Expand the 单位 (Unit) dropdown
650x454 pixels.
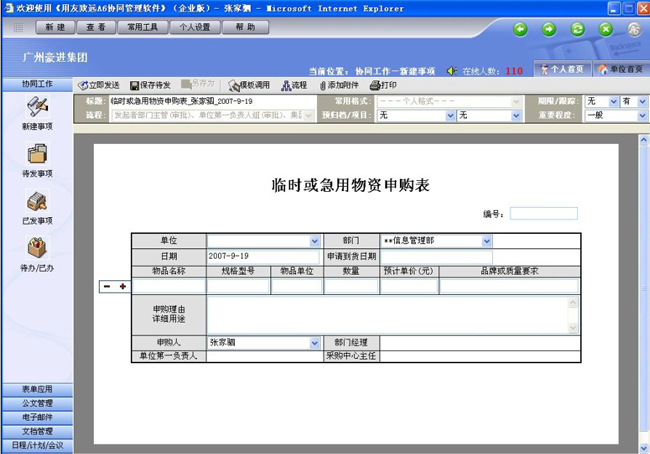pos(314,241)
